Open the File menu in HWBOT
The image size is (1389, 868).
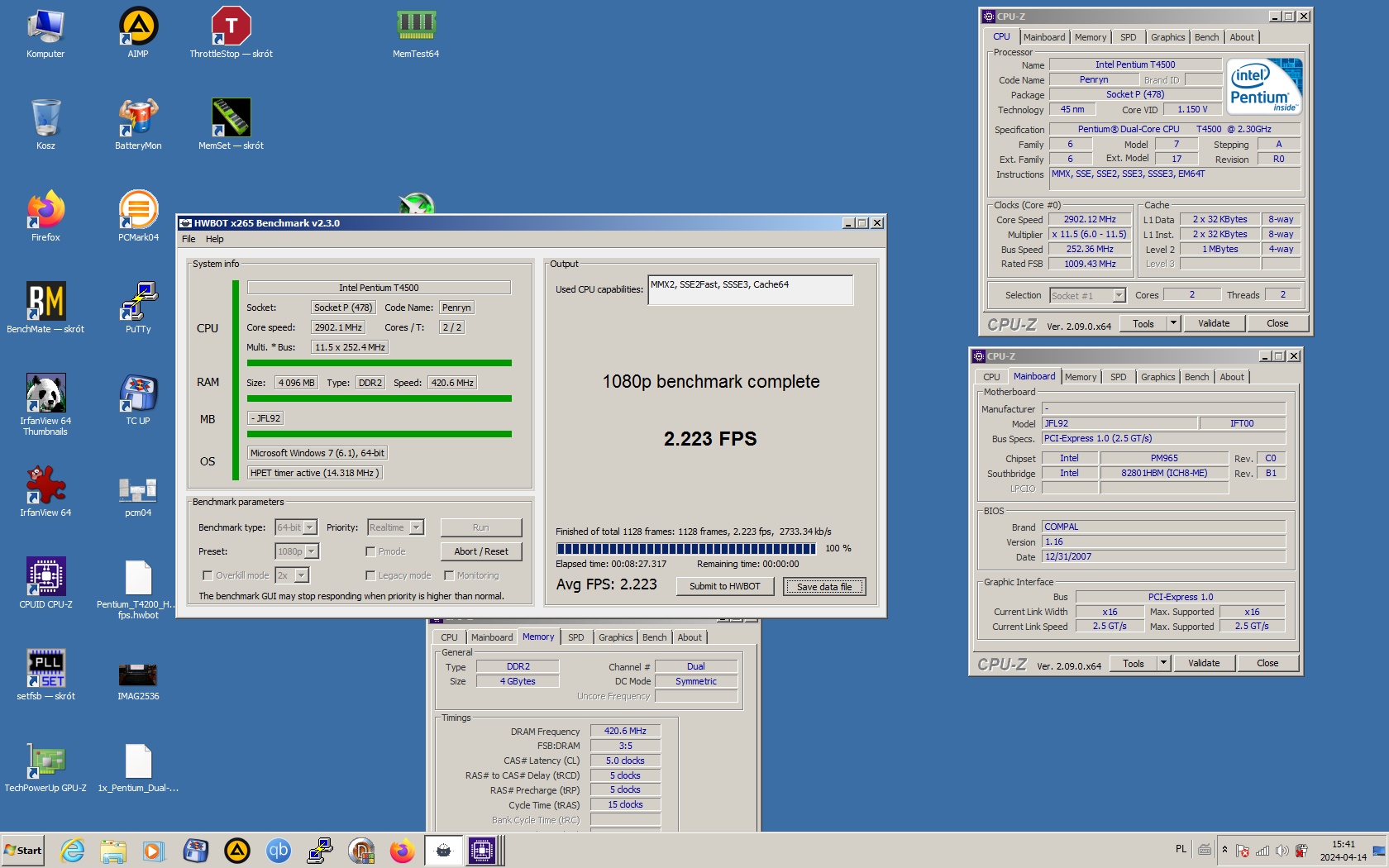(x=189, y=239)
